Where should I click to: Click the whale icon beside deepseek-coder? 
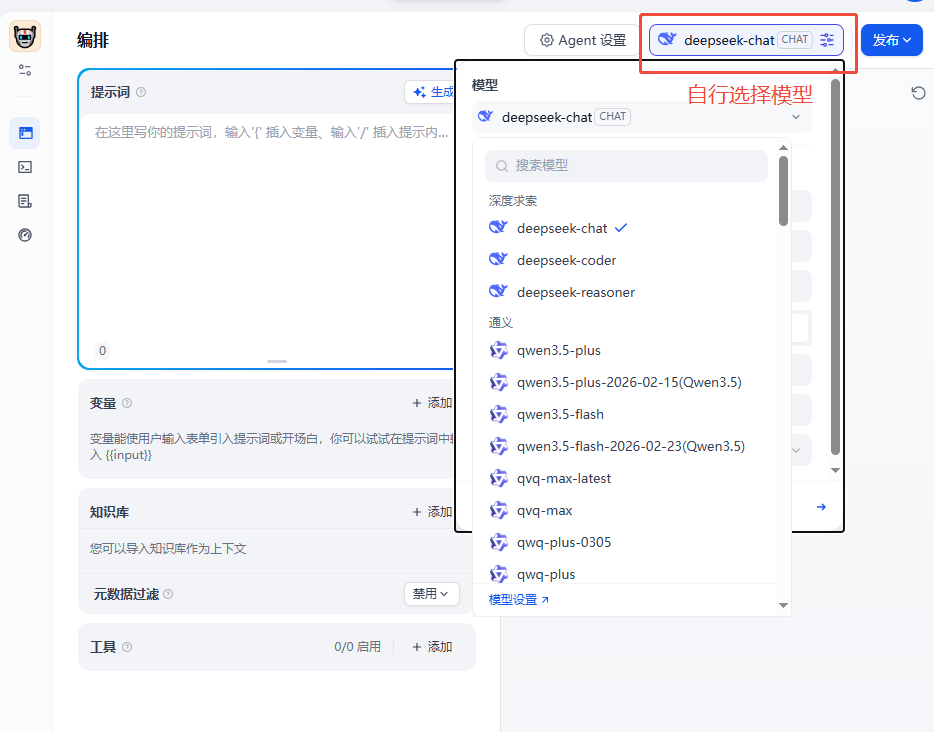tap(499, 260)
